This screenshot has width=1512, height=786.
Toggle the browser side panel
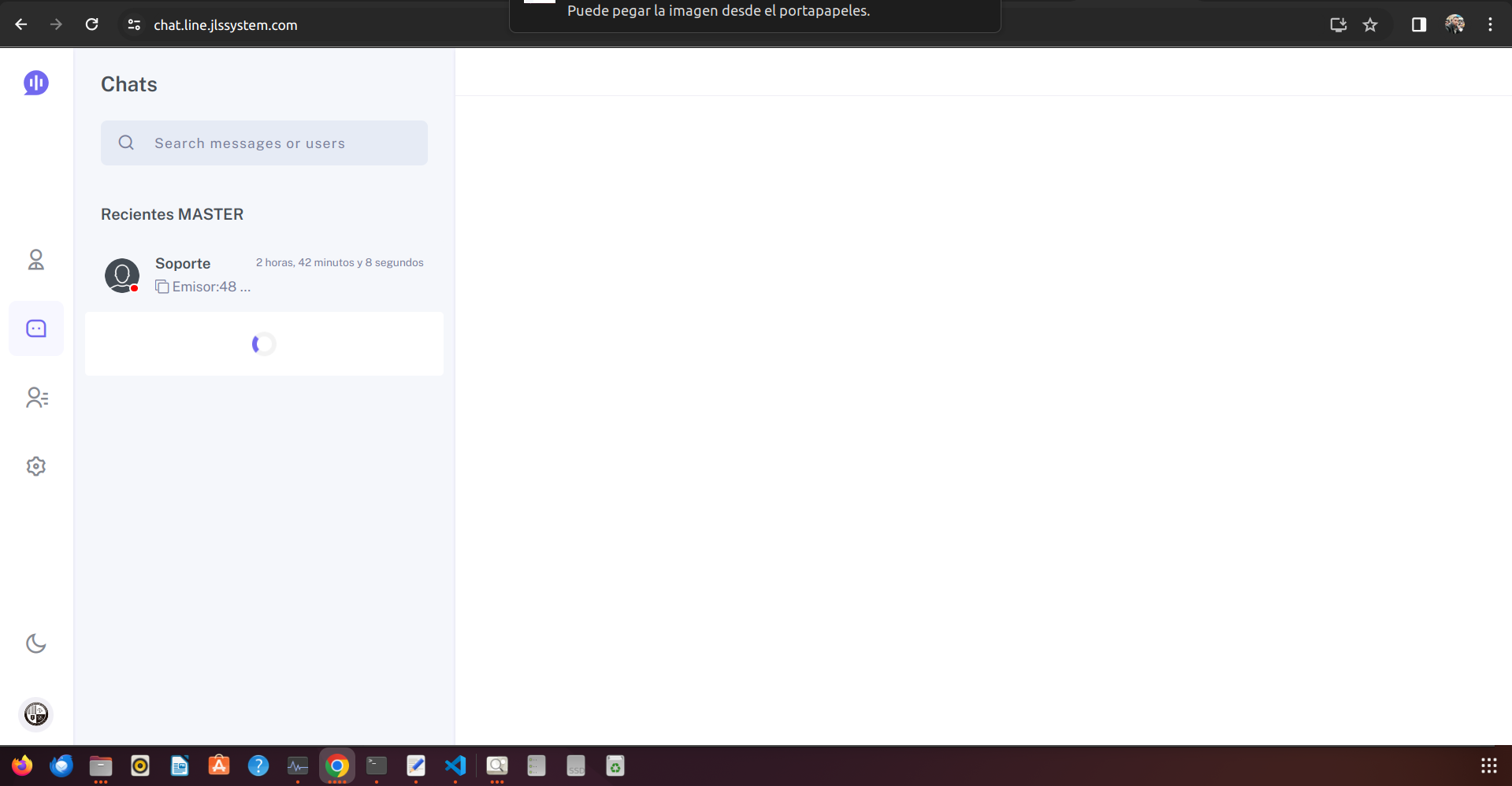click(1418, 24)
